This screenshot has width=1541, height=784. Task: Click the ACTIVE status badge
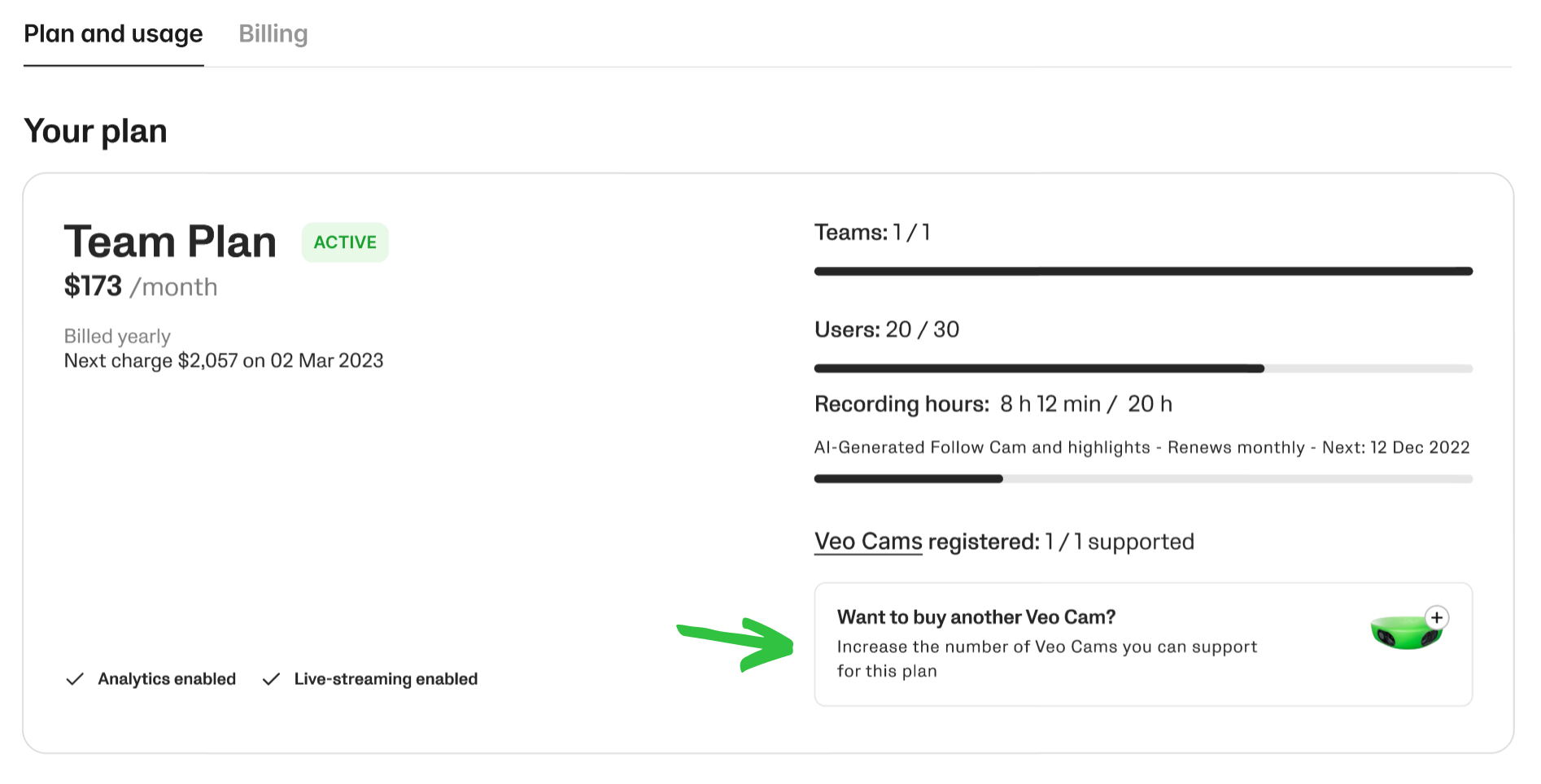point(345,242)
